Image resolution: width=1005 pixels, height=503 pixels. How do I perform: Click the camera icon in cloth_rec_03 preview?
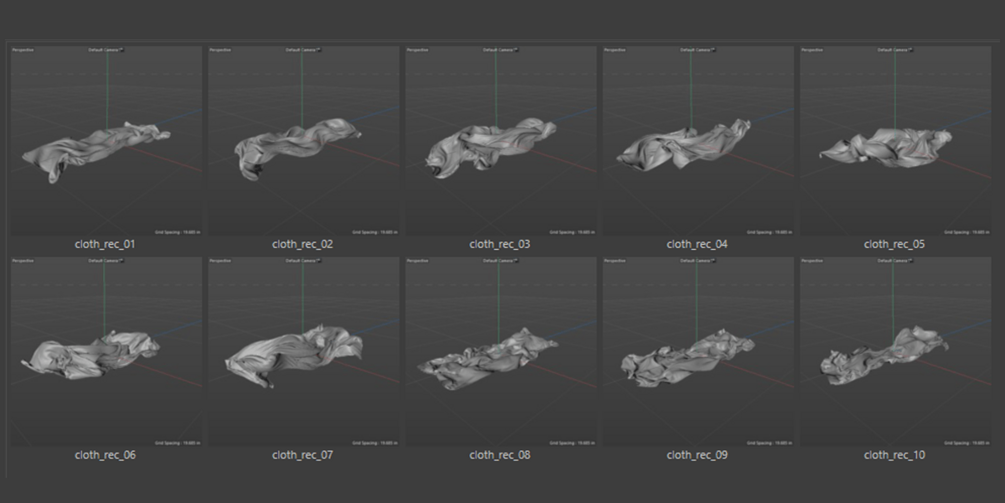(x=517, y=49)
